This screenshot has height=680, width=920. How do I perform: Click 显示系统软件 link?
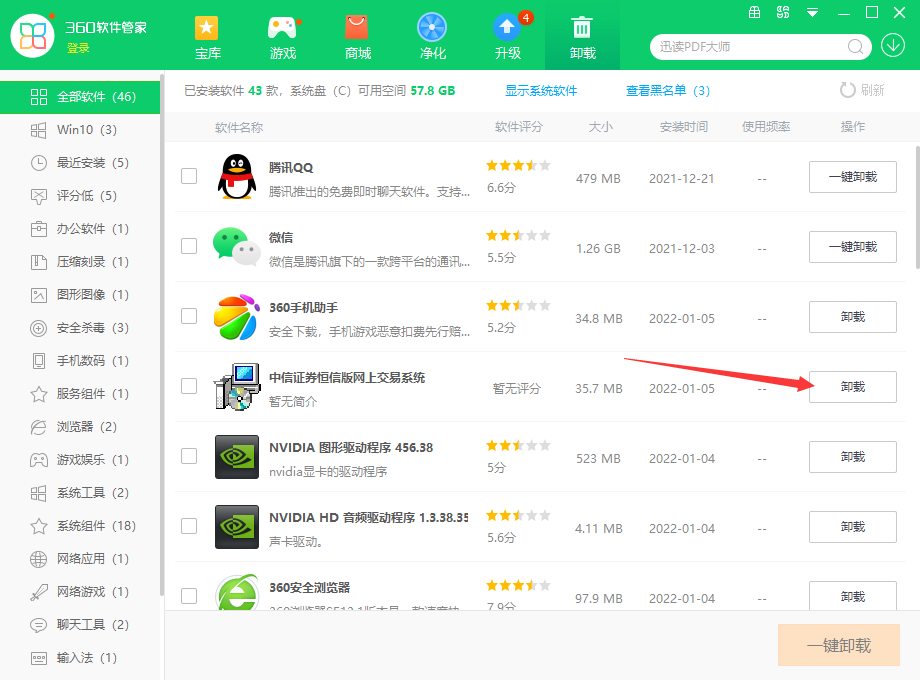(x=541, y=90)
